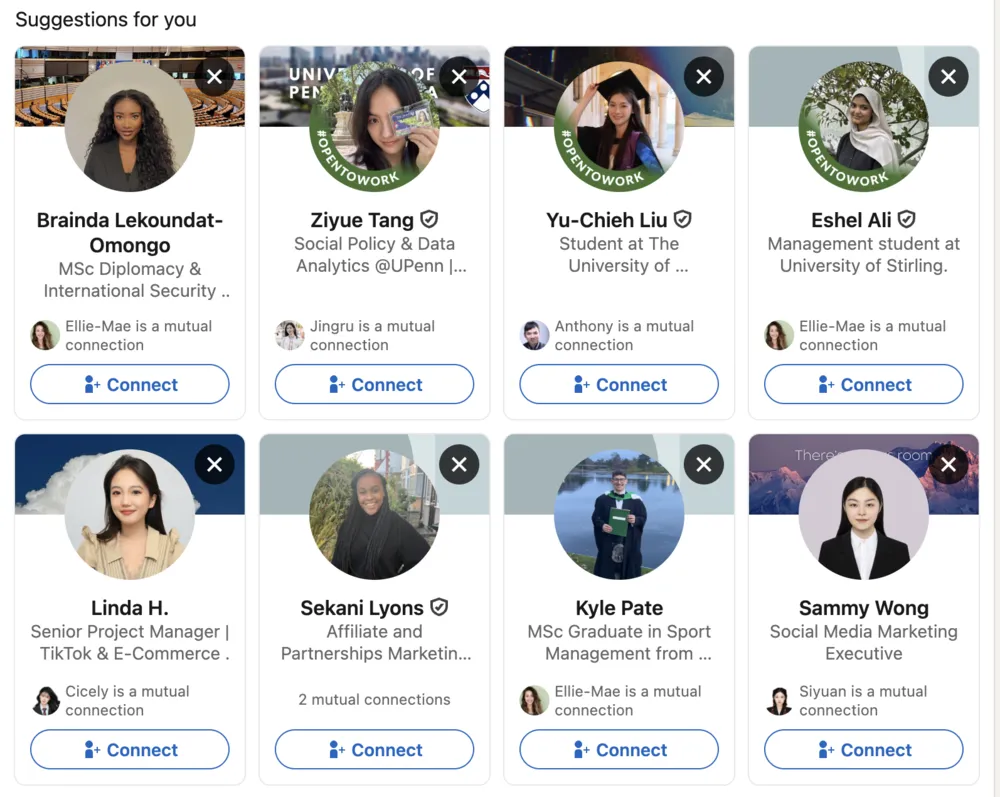This screenshot has width=1000, height=797.
Task: View Sekani's 2 mutual connections
Action: 374,699
